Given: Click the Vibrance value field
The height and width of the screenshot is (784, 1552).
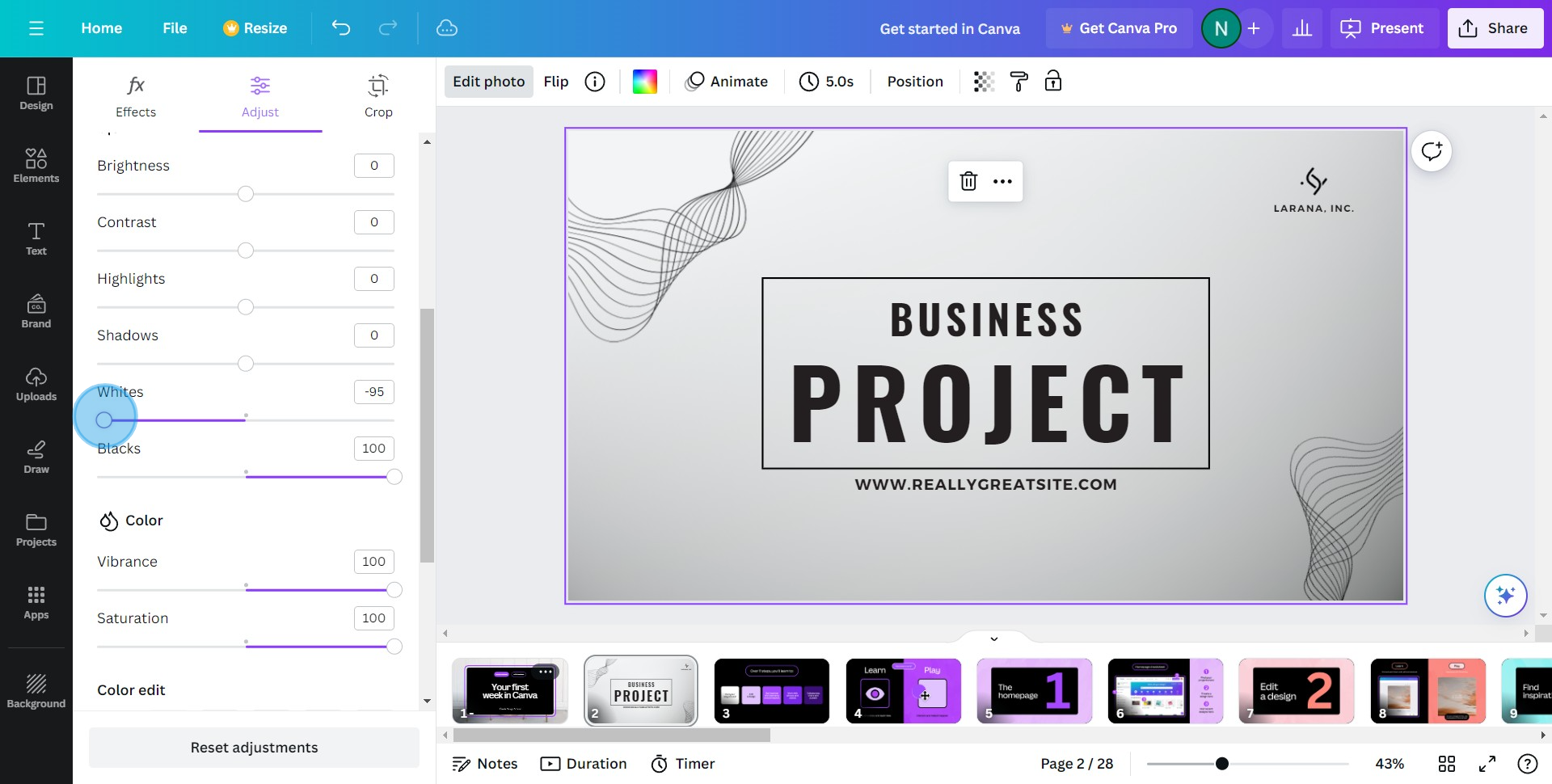Looking at the screenshot, I should [x=374, y=562].
